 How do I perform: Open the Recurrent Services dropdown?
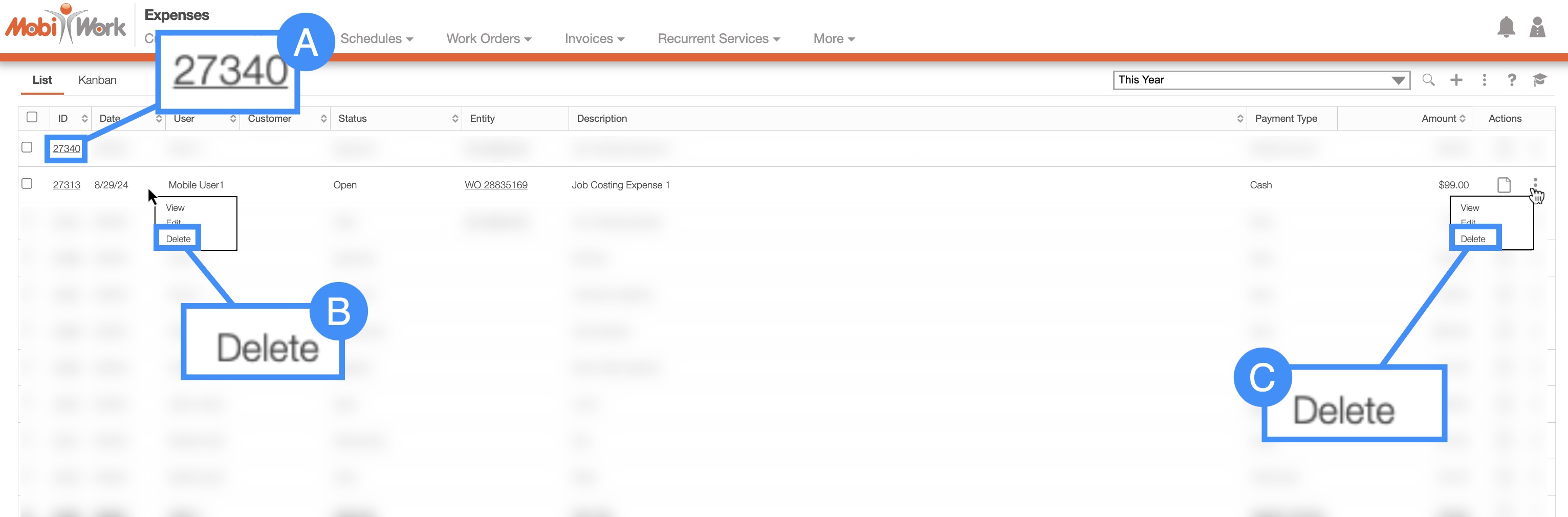[x=718, y=38]
